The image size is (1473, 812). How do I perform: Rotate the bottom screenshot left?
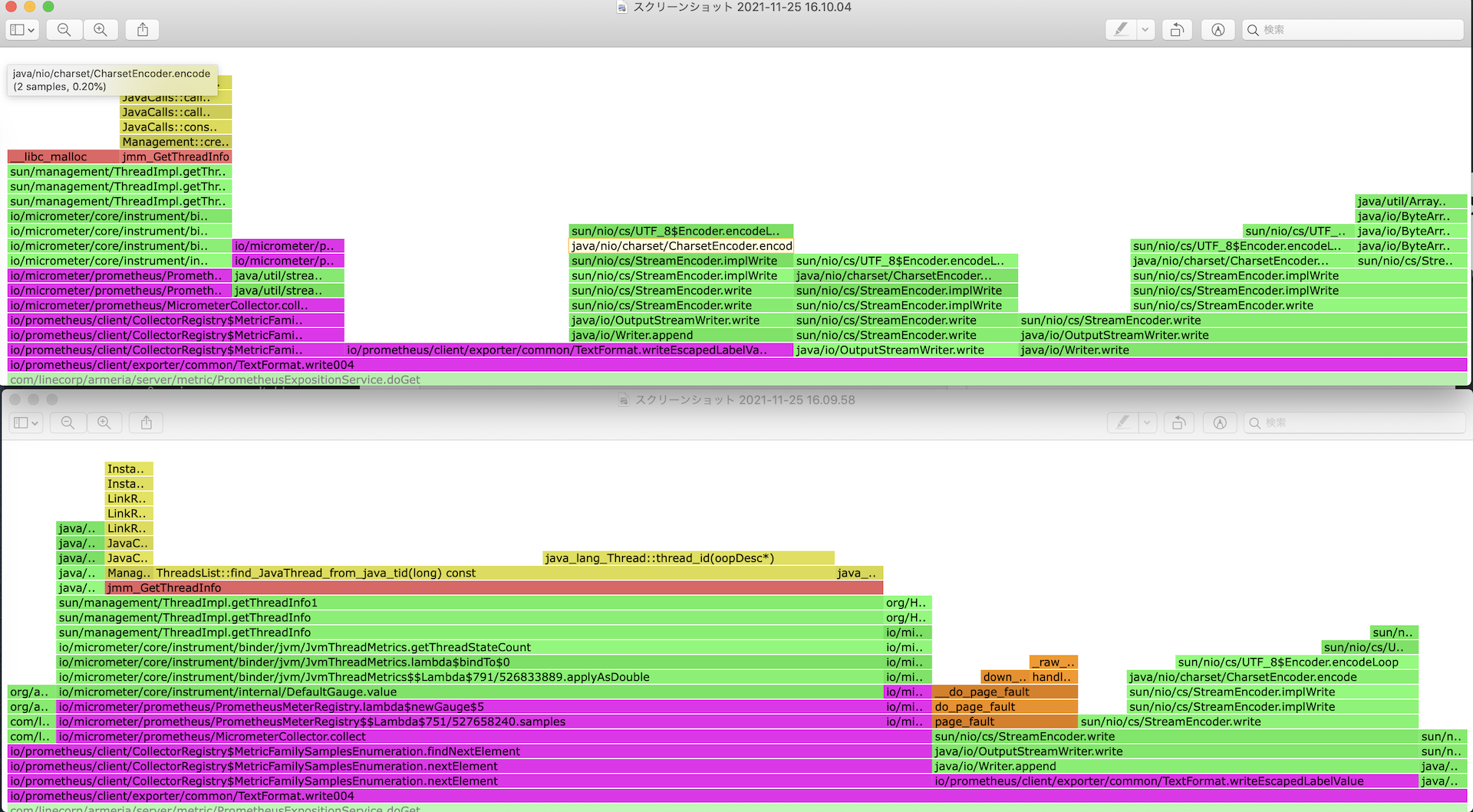coord(1178,422)
